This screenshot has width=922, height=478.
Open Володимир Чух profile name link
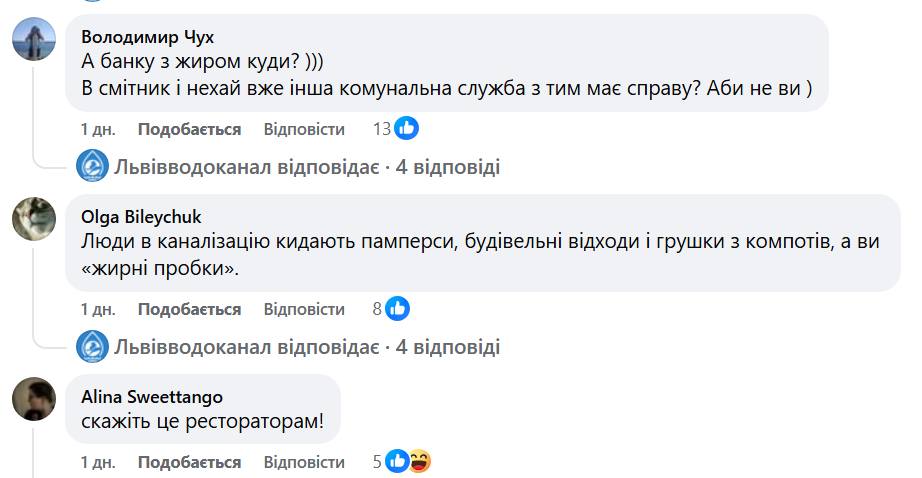[147, 37]
